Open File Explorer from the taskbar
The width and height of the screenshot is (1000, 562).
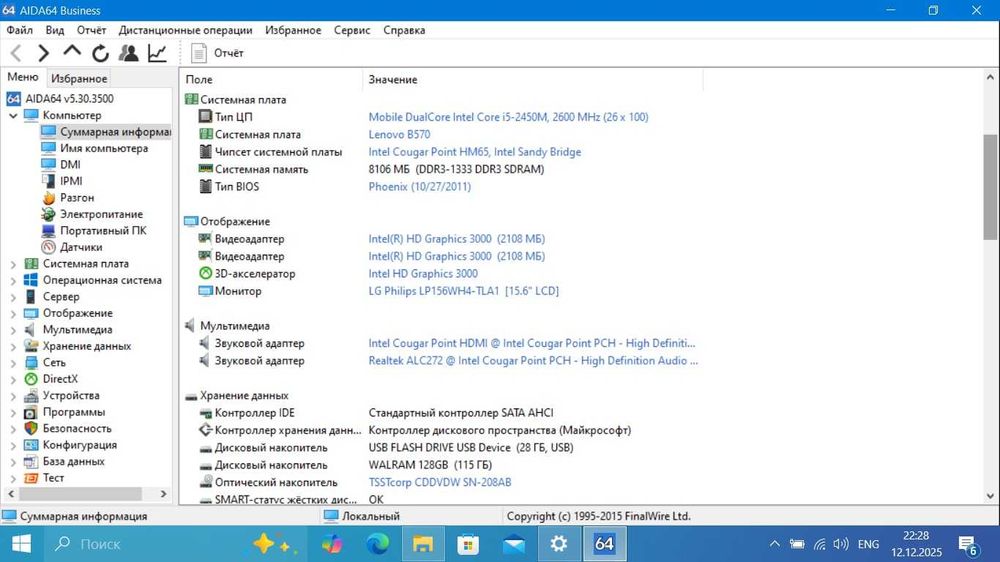tap(422, 544)
